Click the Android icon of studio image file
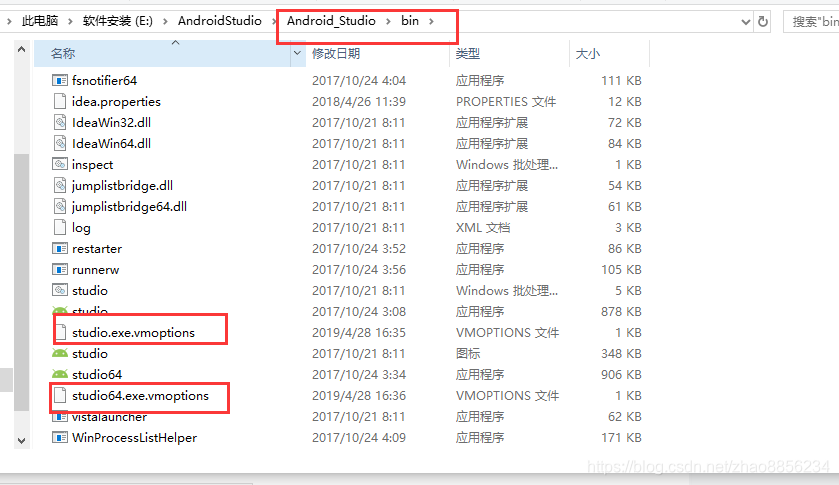839x485 pixels. click(x=60, y=353)
